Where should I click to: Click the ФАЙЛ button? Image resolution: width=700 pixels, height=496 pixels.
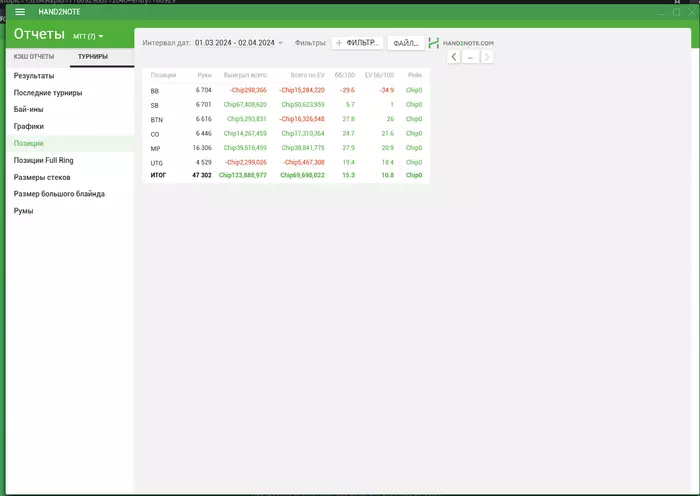pyautogui.click(x=406, y=43)
